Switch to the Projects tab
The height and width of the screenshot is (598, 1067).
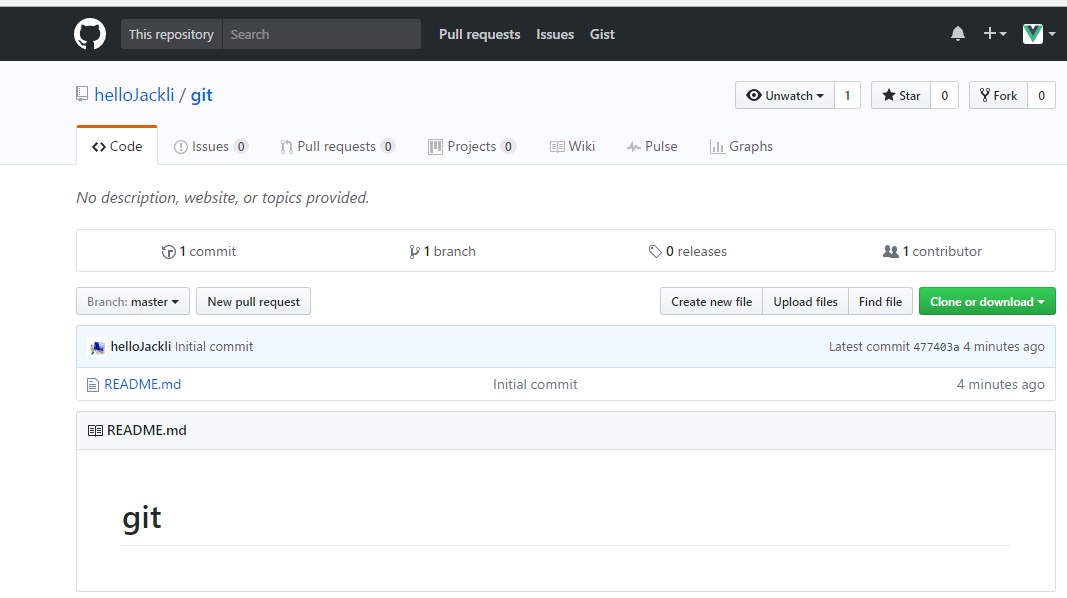click(x=472, y=146)
